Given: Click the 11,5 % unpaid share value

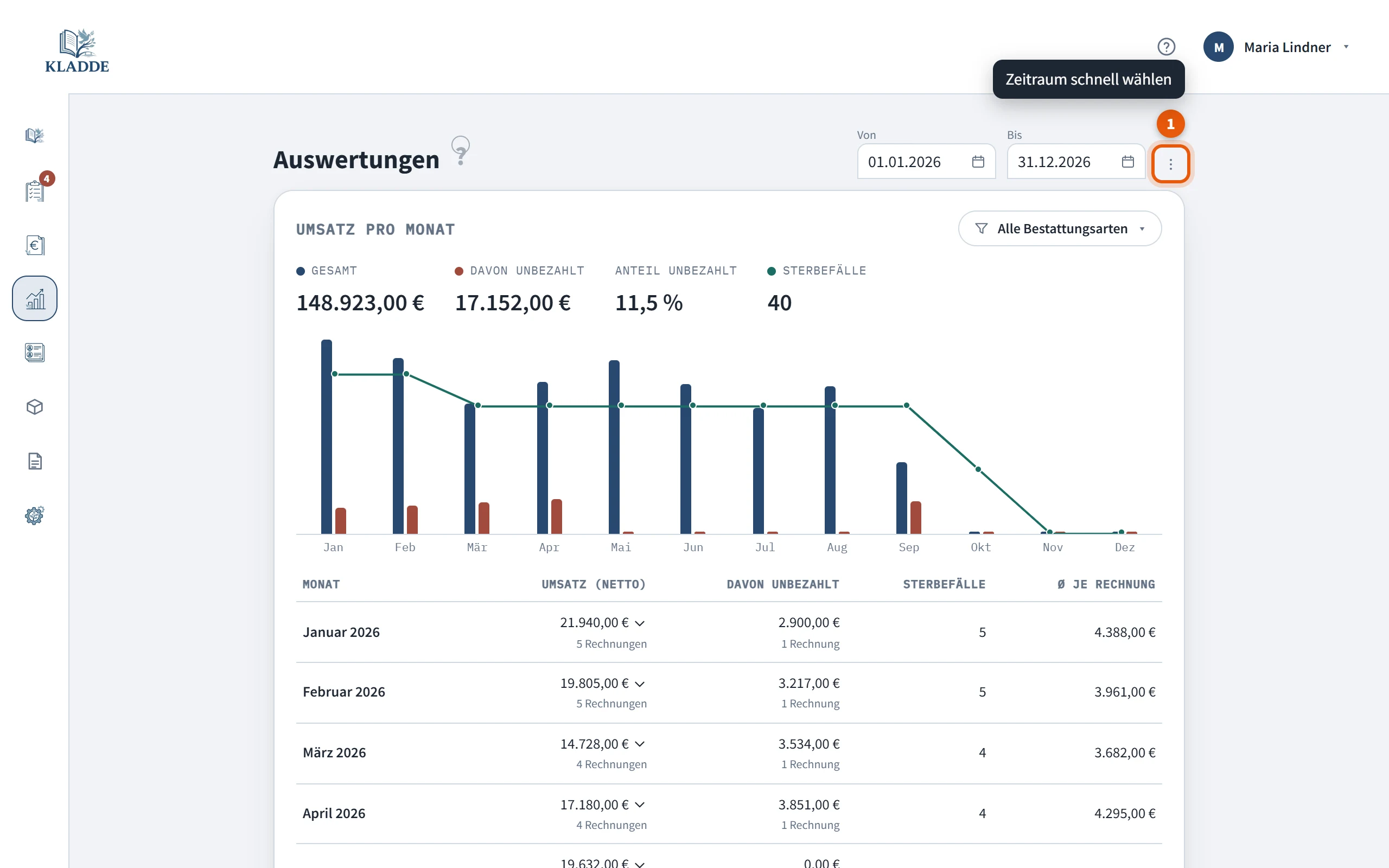Looking at the screenshot, I should pos(648,303).
